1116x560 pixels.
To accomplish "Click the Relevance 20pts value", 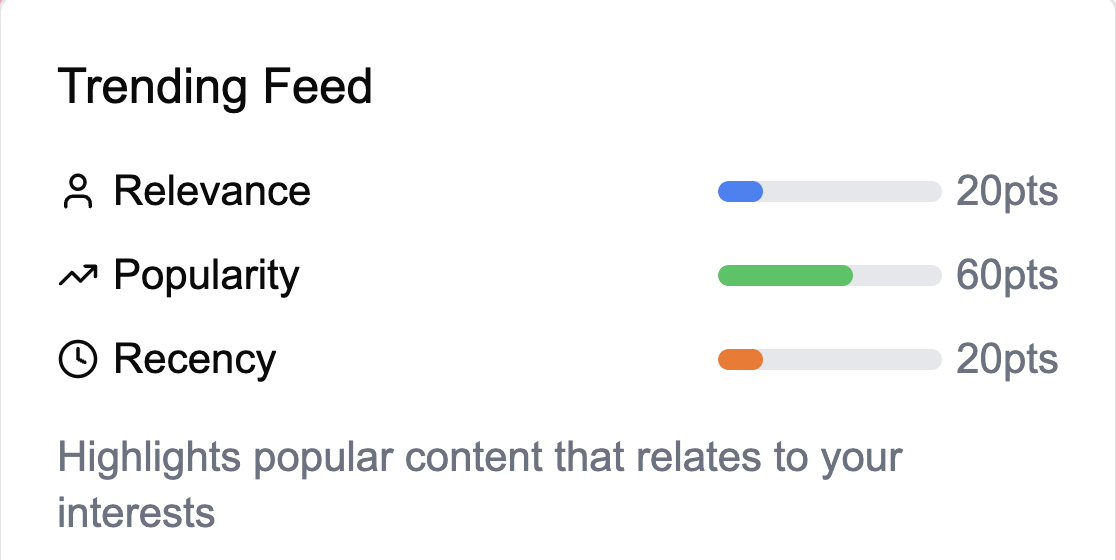I will point(1007,191).
